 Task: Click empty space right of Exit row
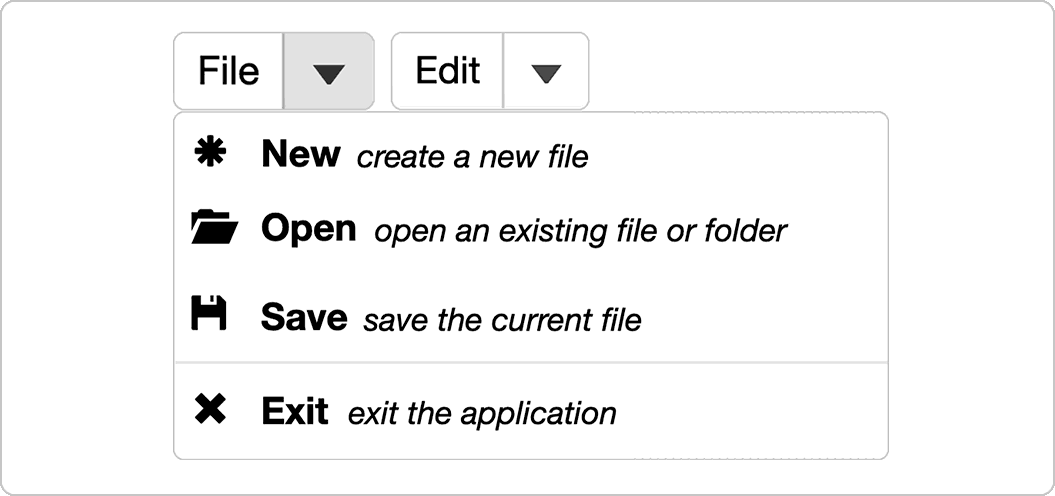click(750, 412)
